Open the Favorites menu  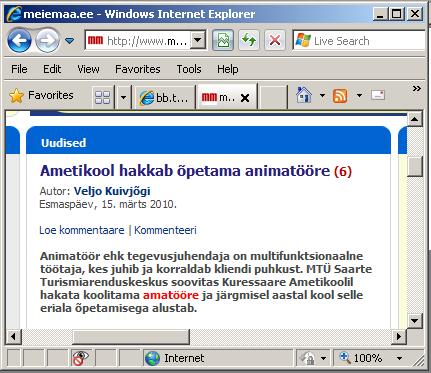[138, 69]
